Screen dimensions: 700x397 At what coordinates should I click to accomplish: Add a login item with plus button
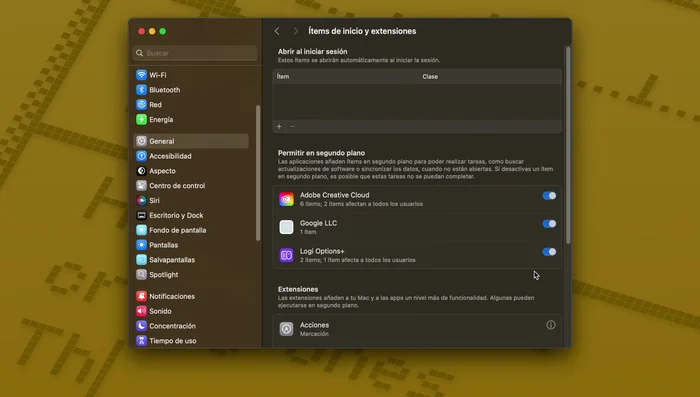[x=279, y=126]
